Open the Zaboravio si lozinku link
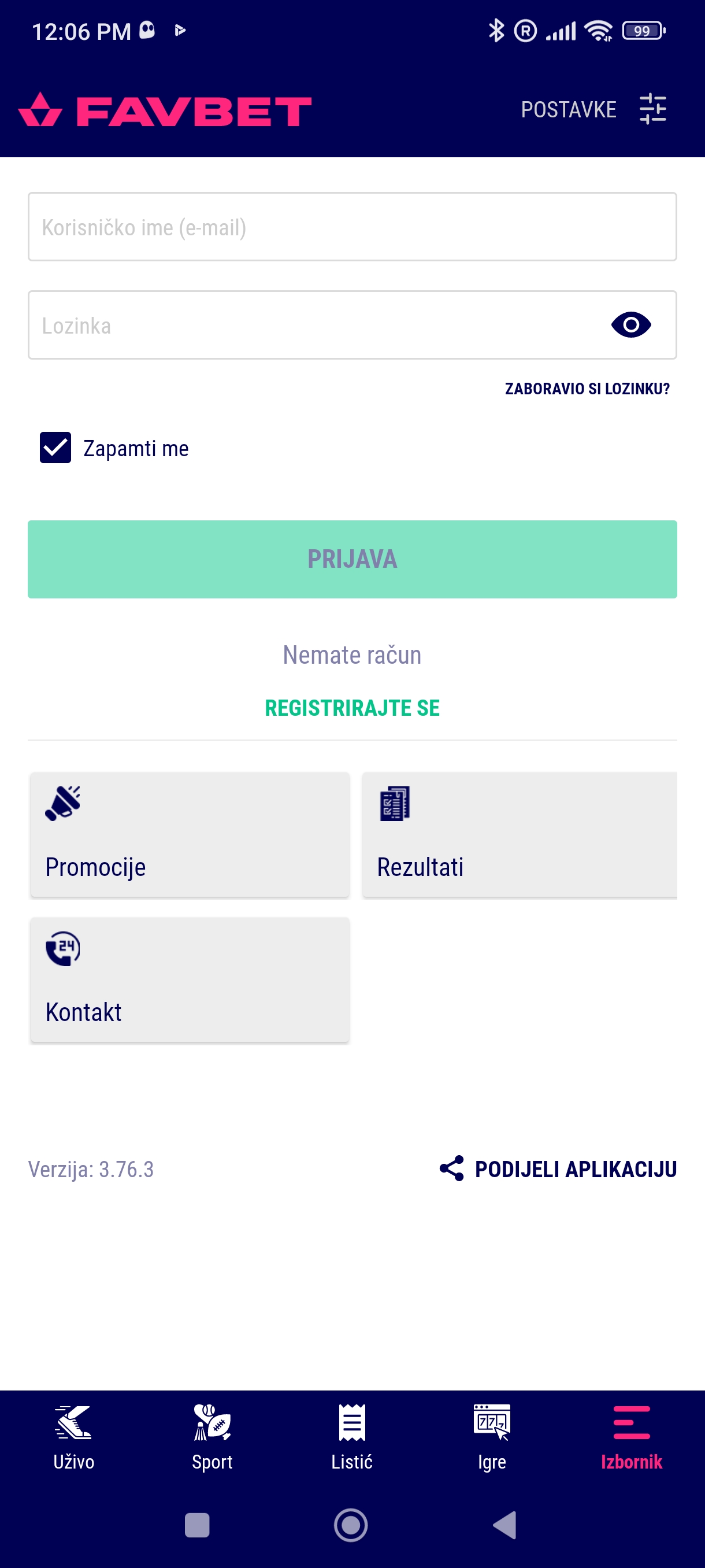Viewport: 705px width, 1568px height. [x=587, y=389]
